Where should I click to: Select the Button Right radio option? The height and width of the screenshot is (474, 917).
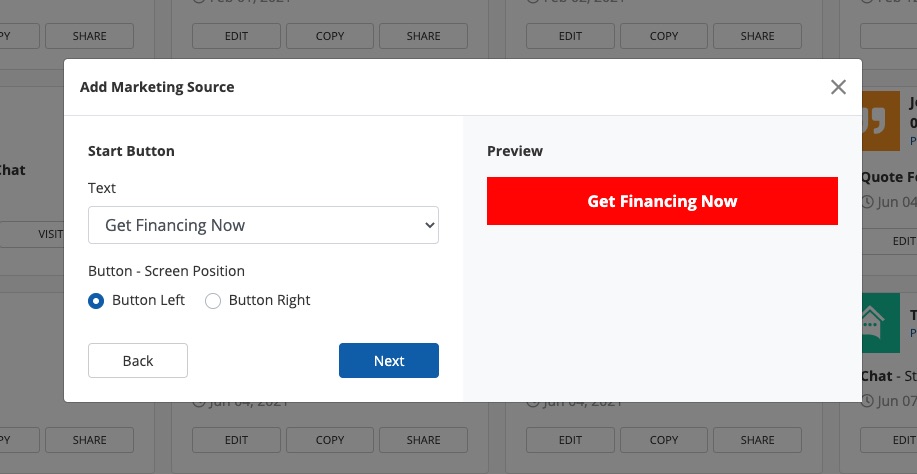213,301
